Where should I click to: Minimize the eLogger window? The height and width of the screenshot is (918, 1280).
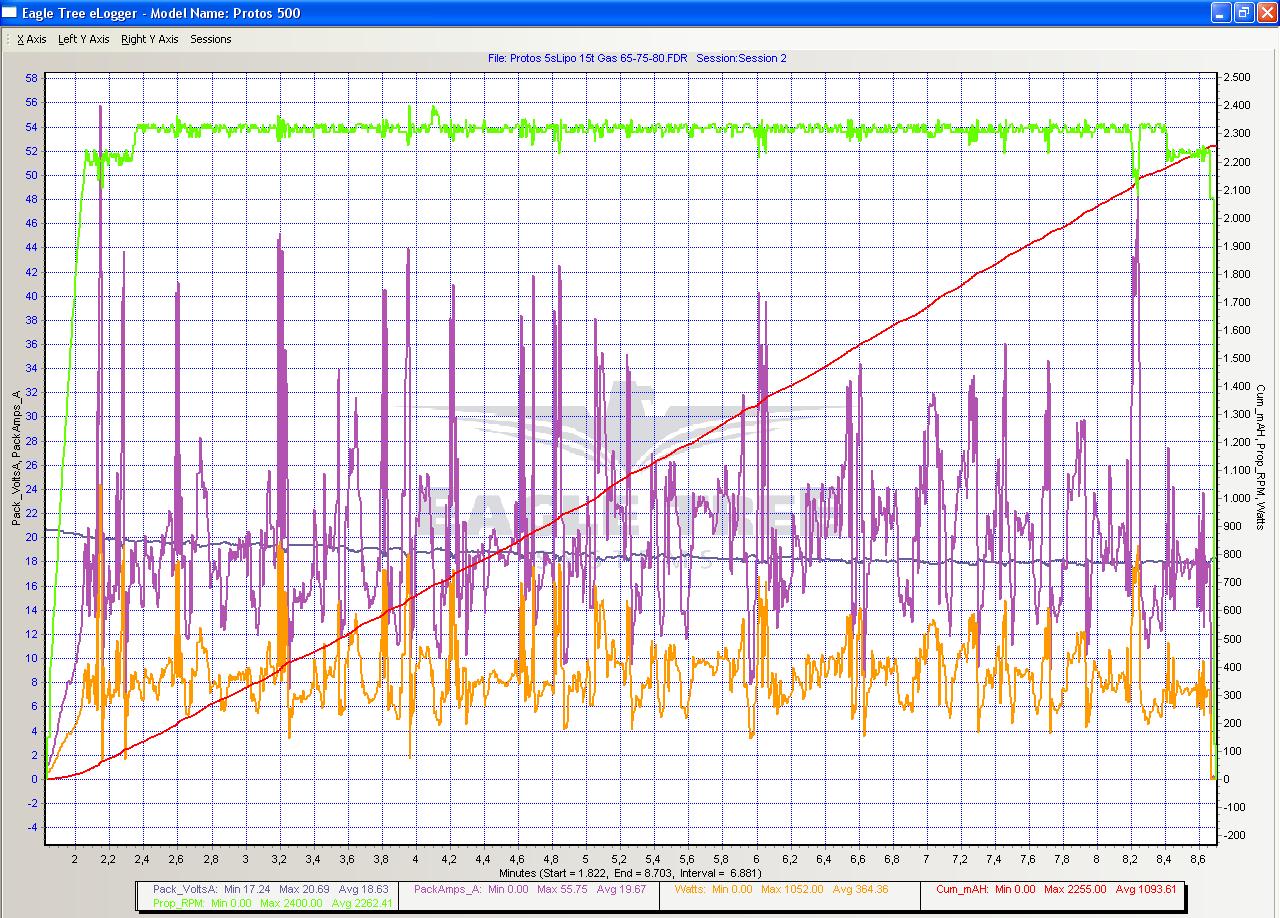[x=1220, y=13]
